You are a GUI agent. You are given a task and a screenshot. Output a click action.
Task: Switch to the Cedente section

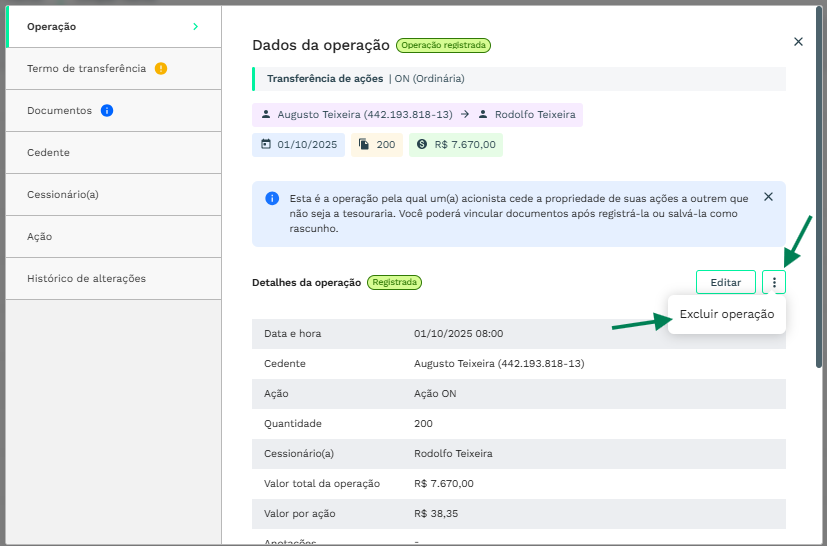(x=49, y=153)
